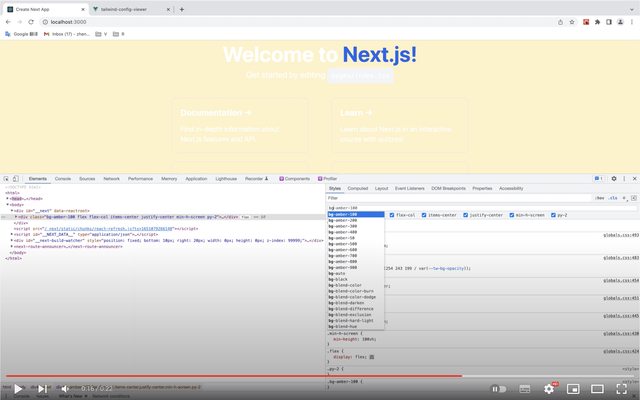Expand the next-route-announcer node
The image size is (640, 400).
[12, 247]
